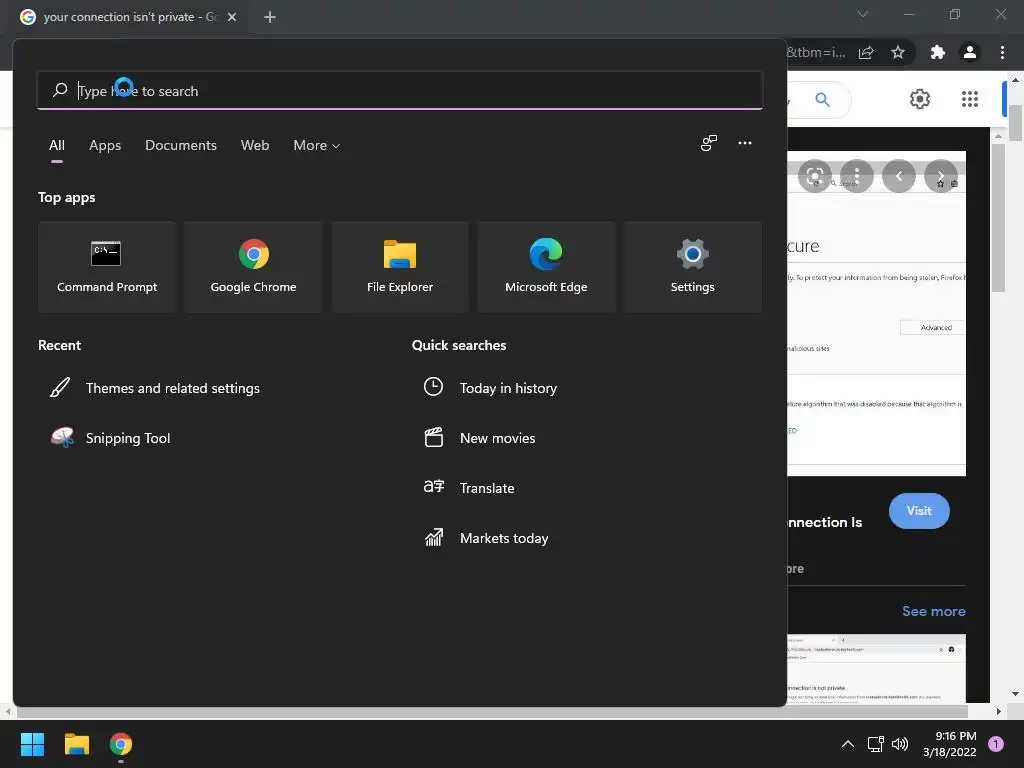This screenshot has height=768, width=1024.
Task: Select Translate quick search
Action: [469, 488]
